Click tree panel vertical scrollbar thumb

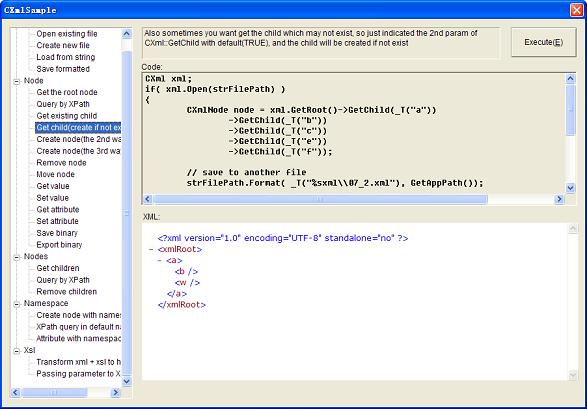(x=127, y=213)
